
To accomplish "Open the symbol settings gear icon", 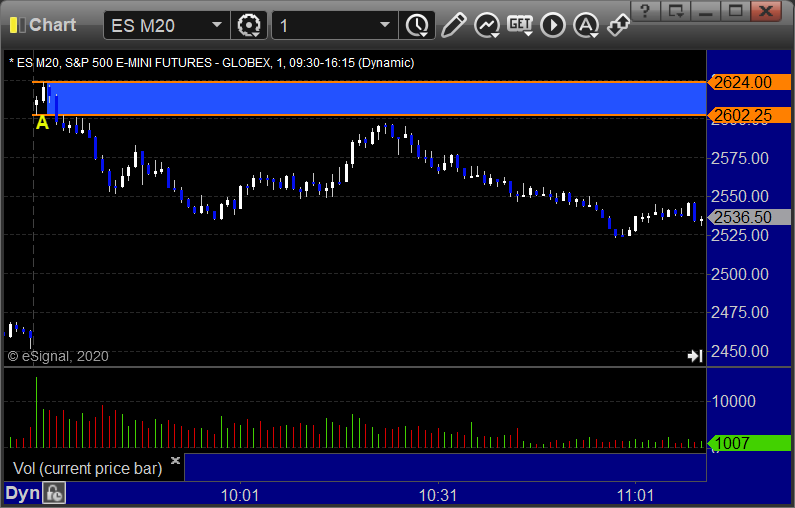I will 248,25.
